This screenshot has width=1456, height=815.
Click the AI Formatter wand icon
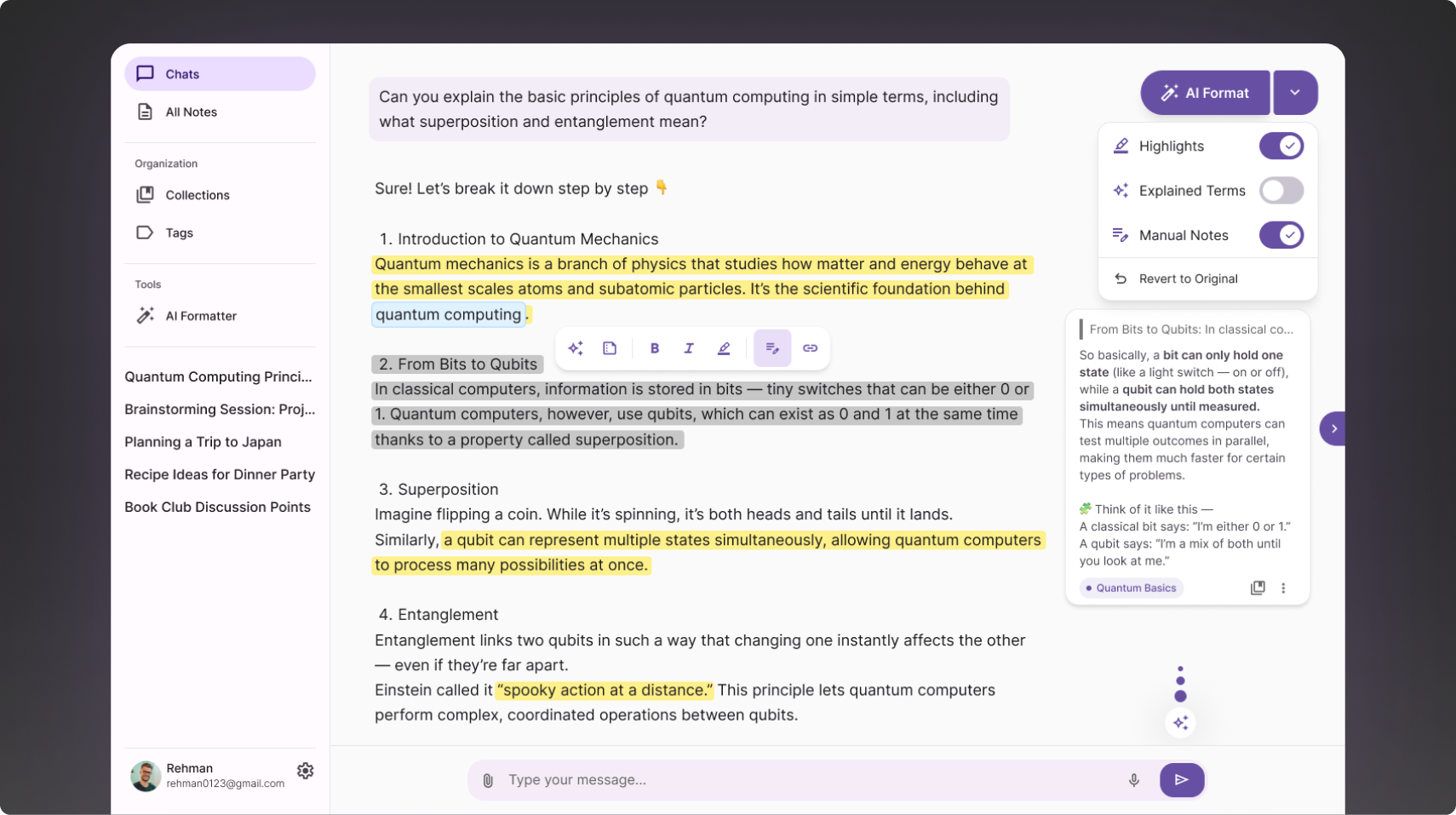click(146, 316)
